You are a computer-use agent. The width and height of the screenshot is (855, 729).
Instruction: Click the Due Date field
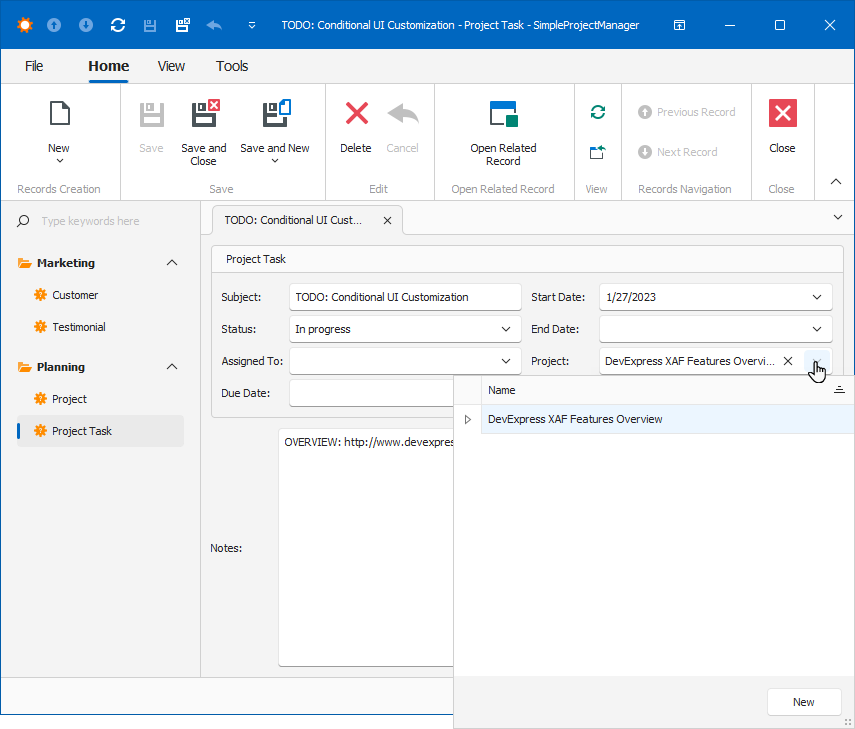tap(371, 393)
